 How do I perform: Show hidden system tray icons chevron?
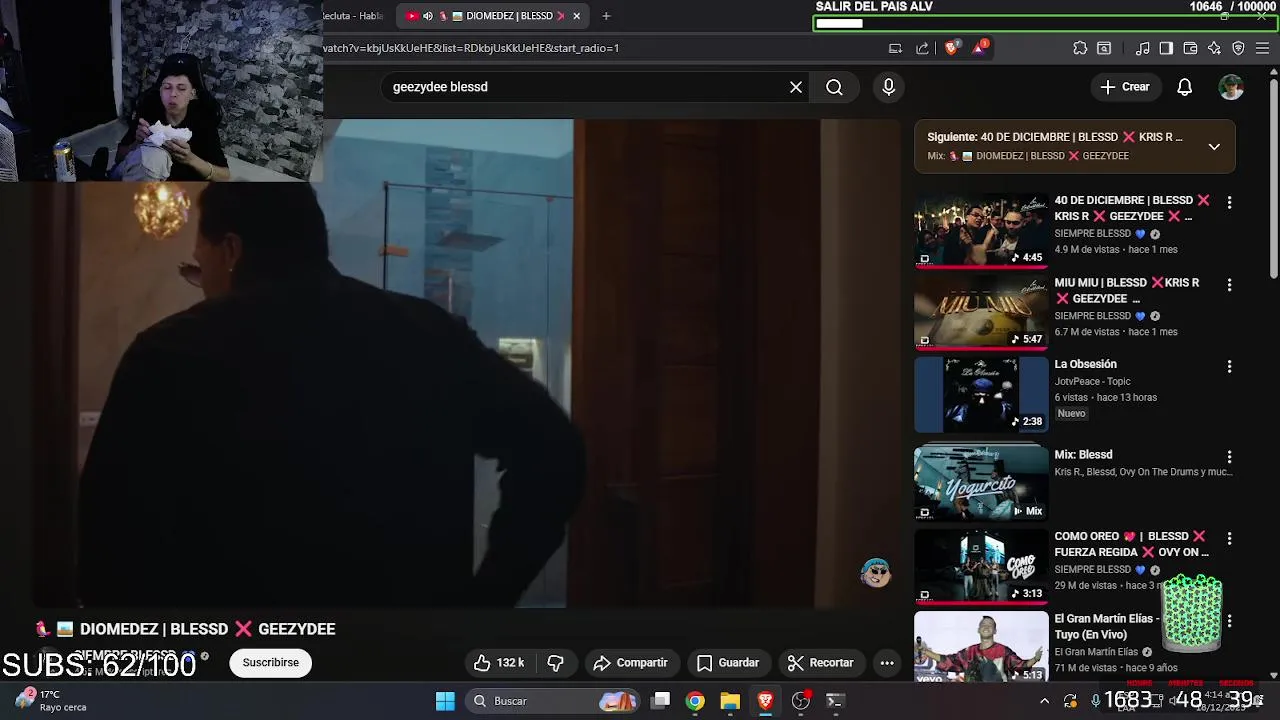pyautogui.click(x=1044, y=701)
